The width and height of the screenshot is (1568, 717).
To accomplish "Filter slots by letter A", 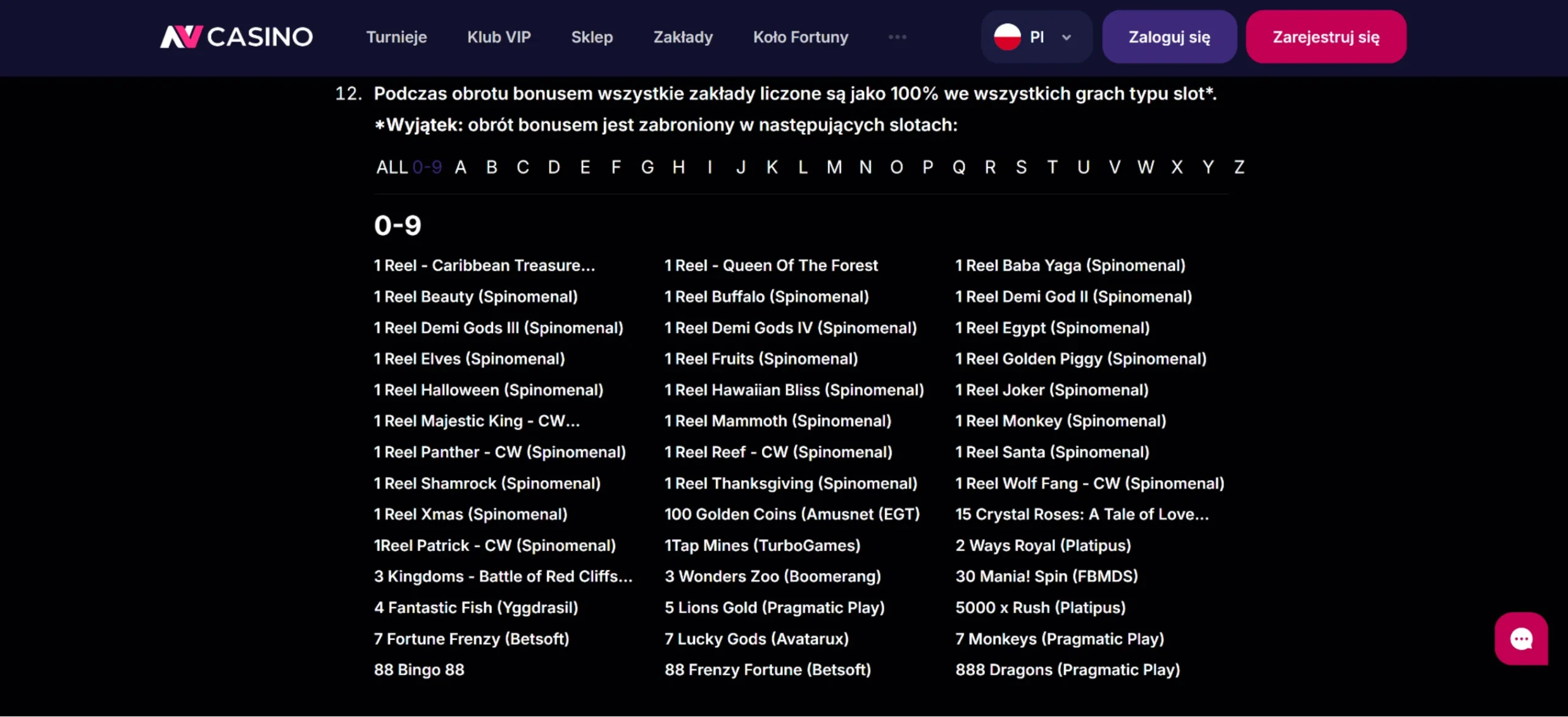I will 461,167.
